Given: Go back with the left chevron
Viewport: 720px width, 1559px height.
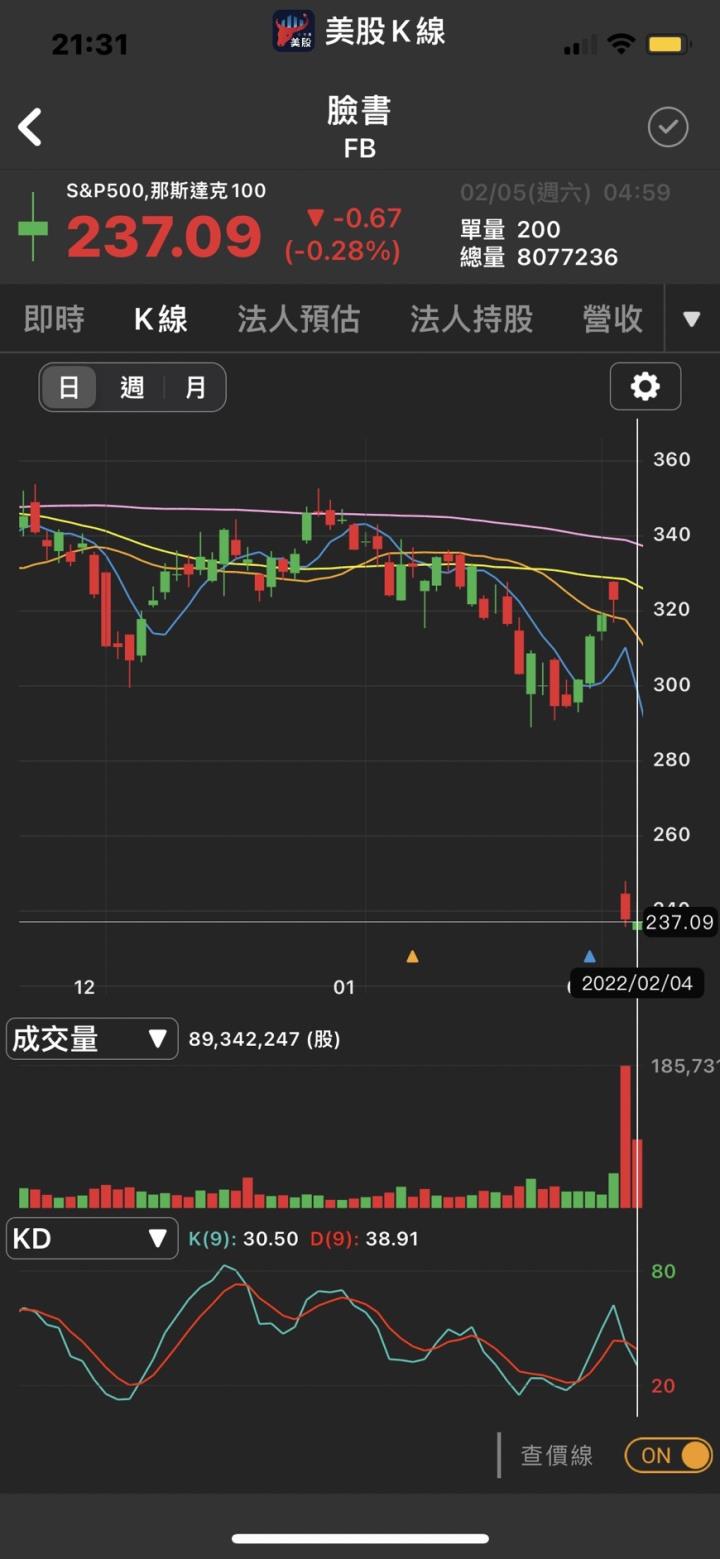Looking at the screenshot, I should [x=30, y=128].
